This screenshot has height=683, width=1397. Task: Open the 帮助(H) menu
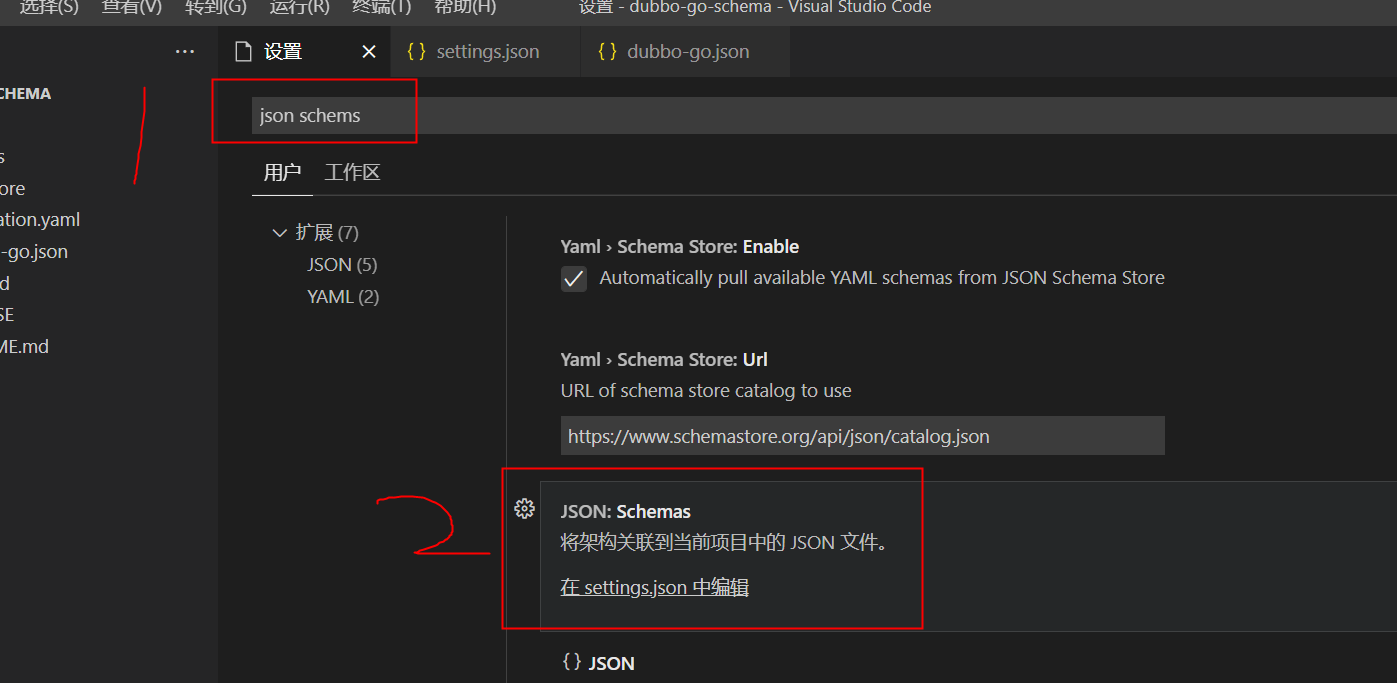coord(465,7)
